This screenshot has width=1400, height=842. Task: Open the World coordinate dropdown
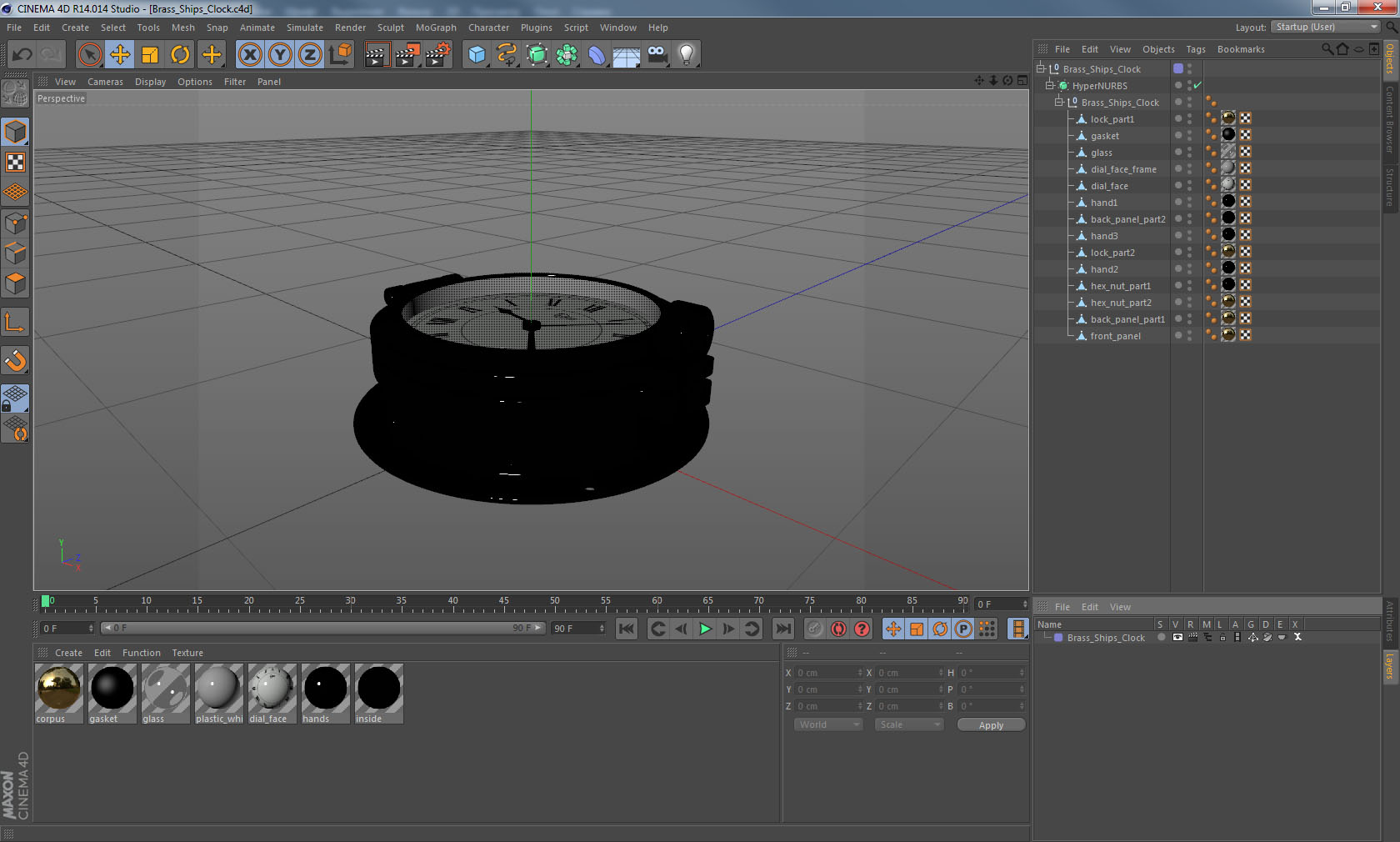pos(828,724)
